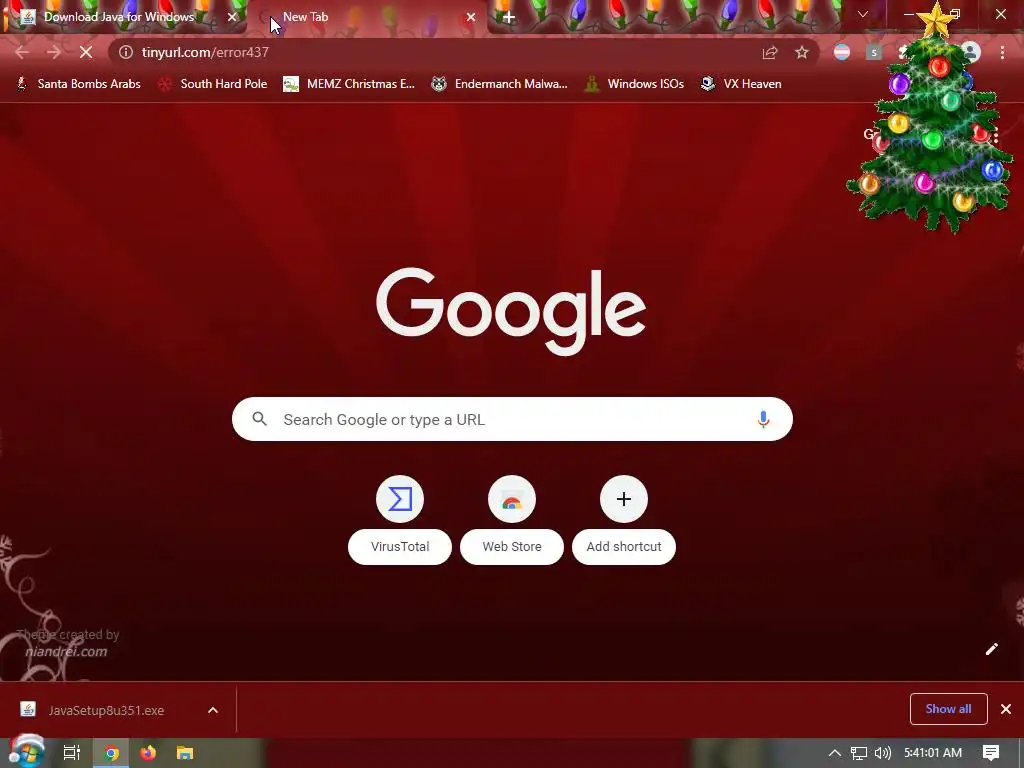Click the plus Add shortcut circle
This screenshot has width=1024, height=768.
coord(624,500)
